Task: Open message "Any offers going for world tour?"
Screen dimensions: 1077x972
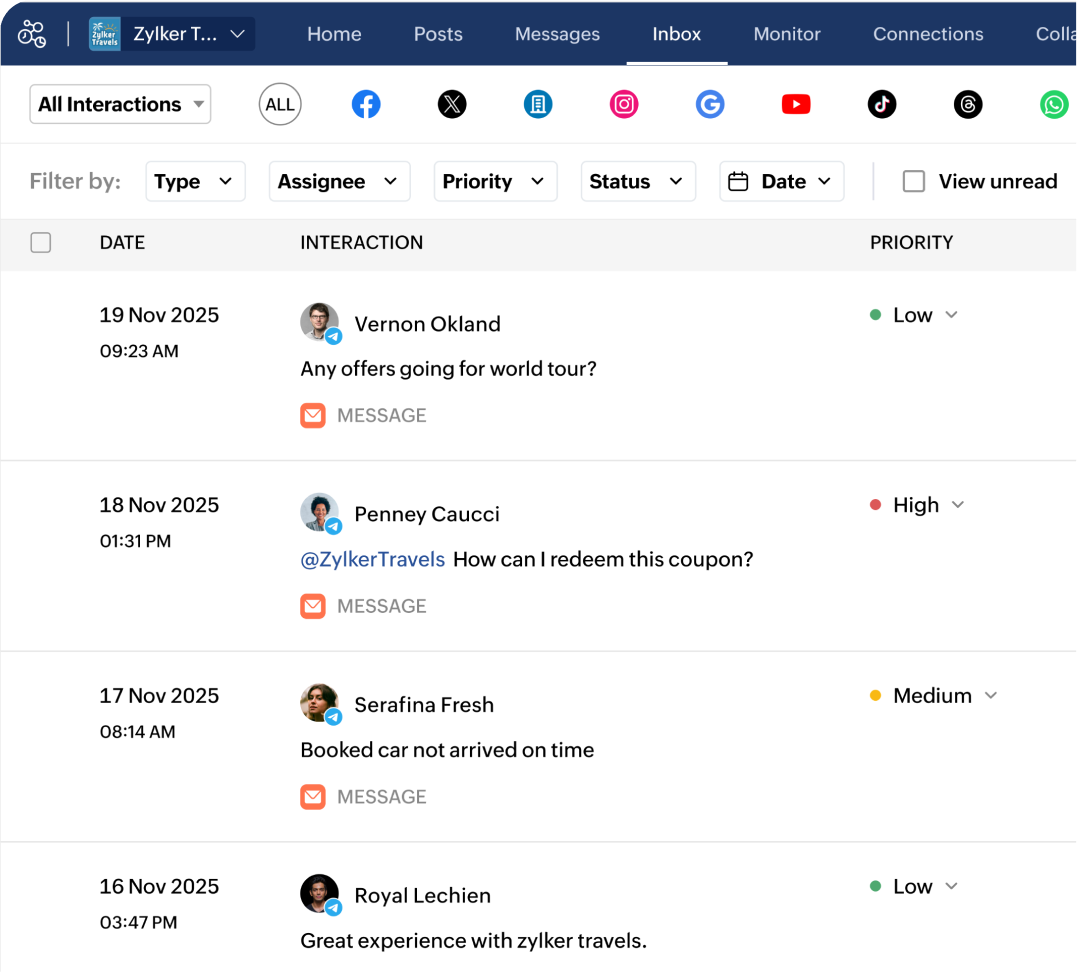Action: point(449,369)
